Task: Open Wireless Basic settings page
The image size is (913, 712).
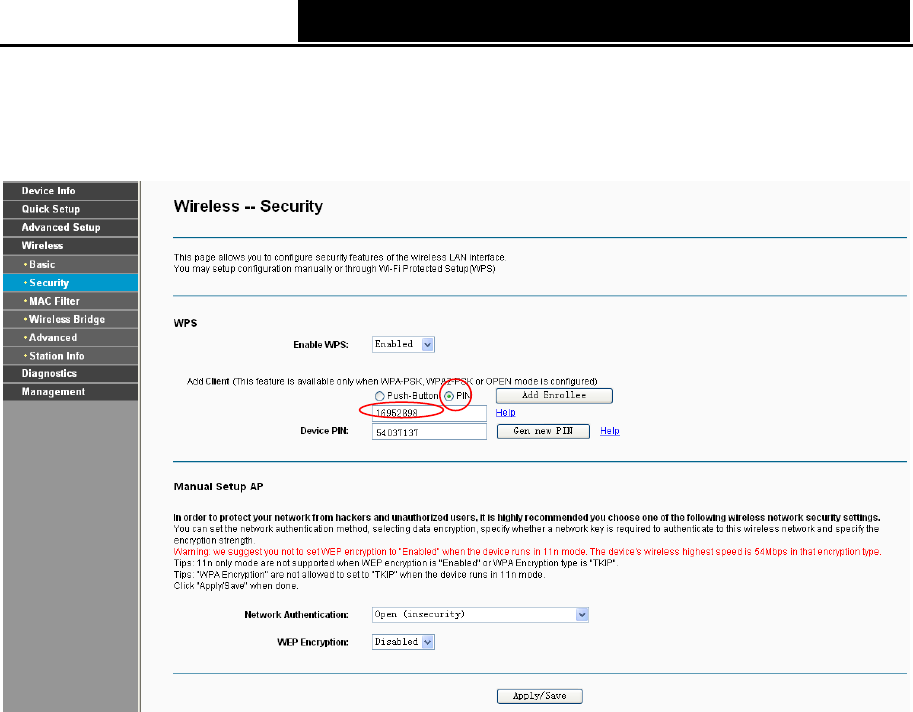Action: click(x=70, y=264)
